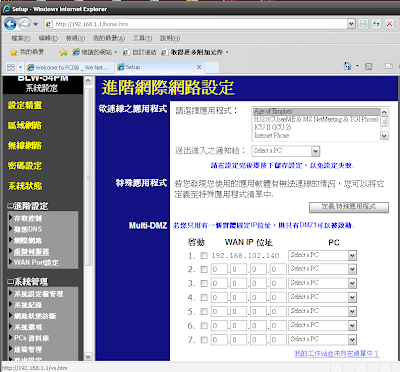Open the Favorites center star button
The width and height of the screenshot is (400, 372).
tap(27, 52)
